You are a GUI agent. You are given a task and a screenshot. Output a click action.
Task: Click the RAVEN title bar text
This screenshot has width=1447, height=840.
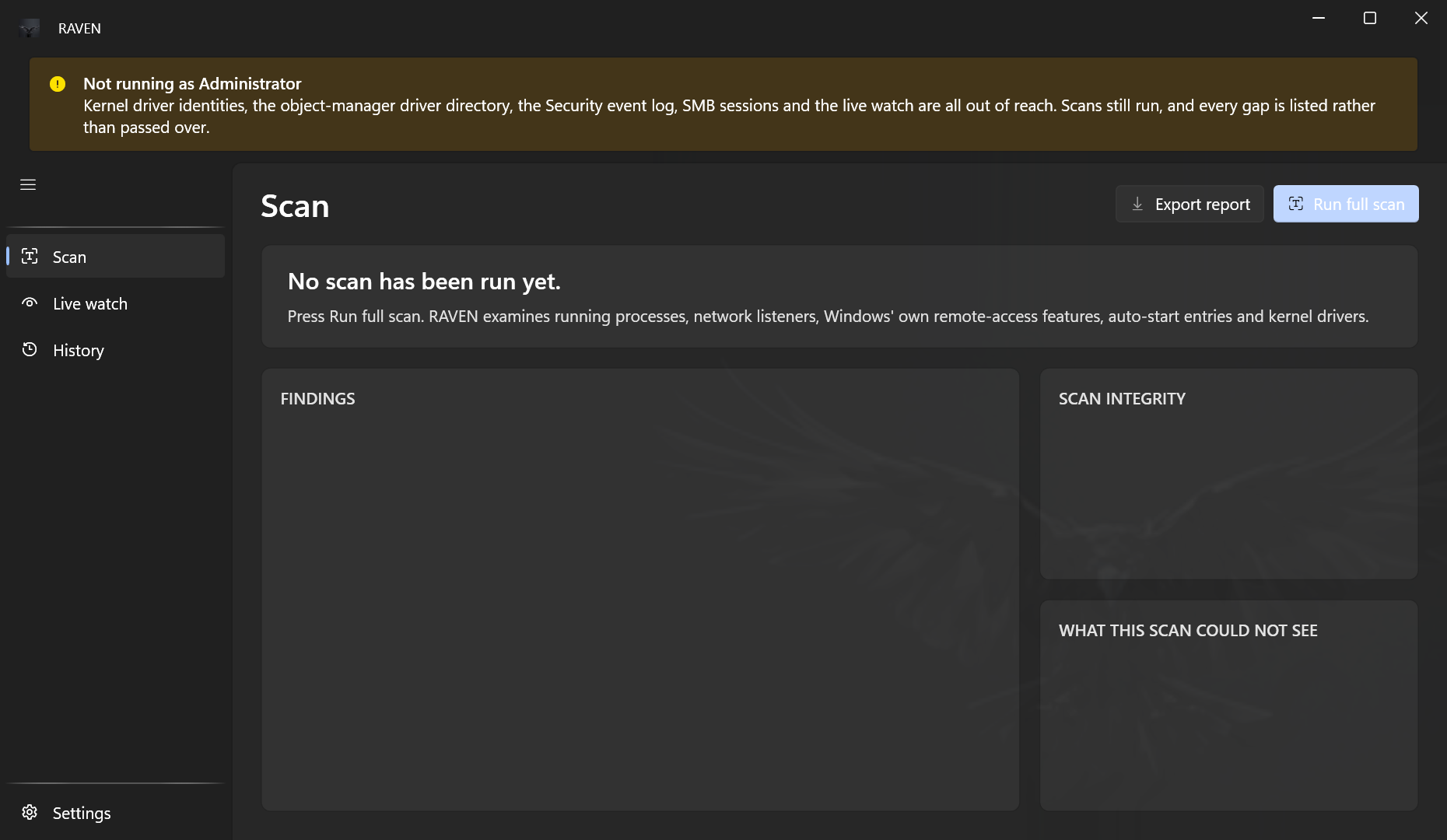click(79, 28)
